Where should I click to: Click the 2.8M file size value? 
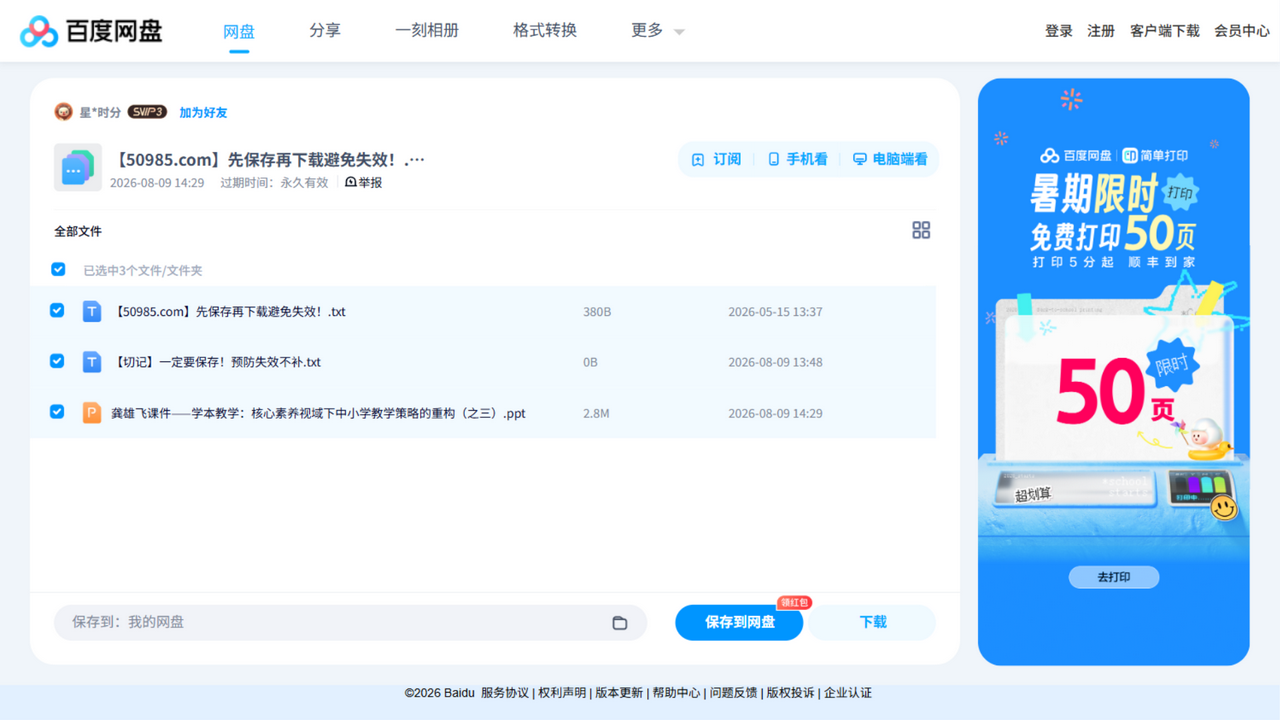[596, 413]
